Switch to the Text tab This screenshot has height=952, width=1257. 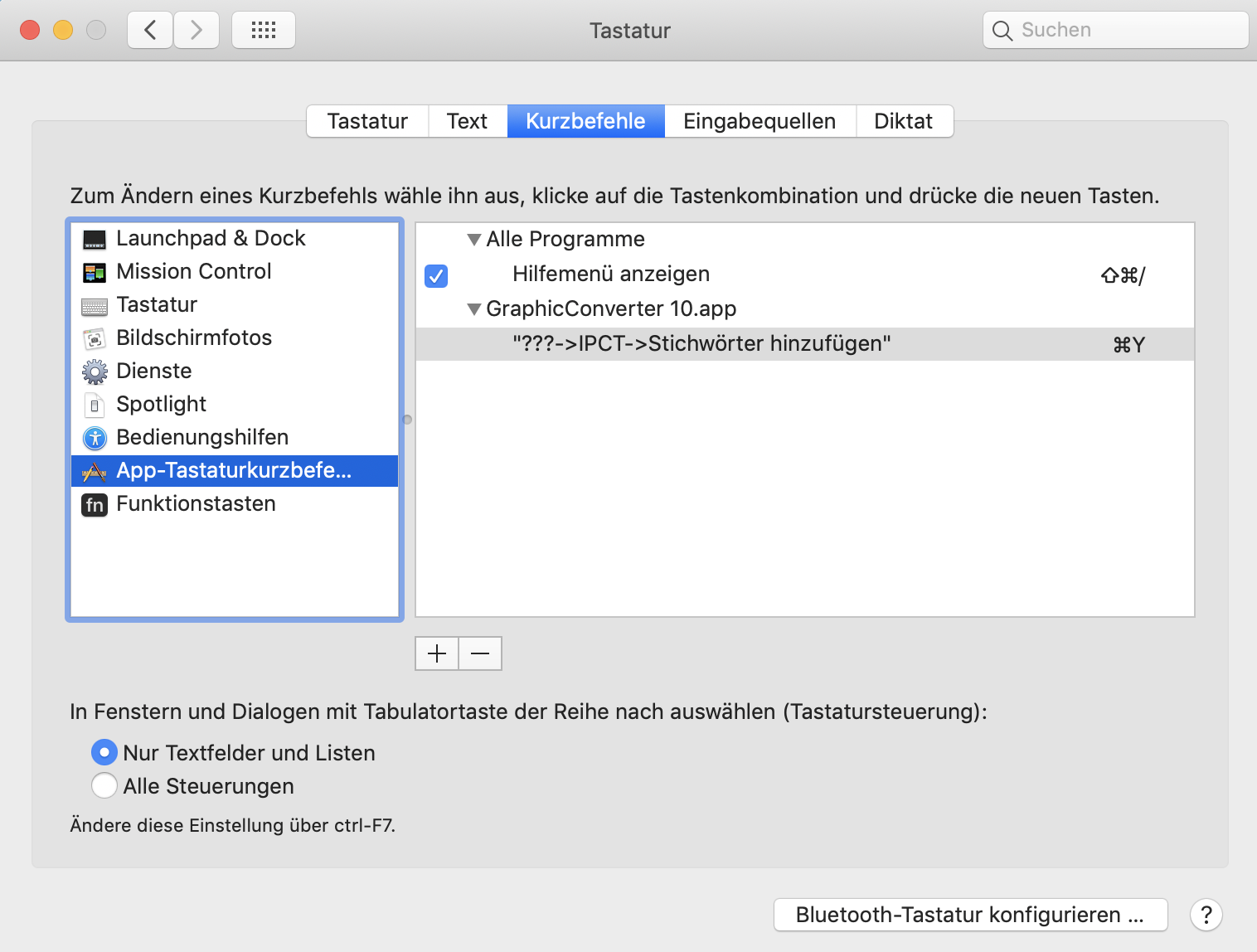pyautogui.click(x=467, y=121)
